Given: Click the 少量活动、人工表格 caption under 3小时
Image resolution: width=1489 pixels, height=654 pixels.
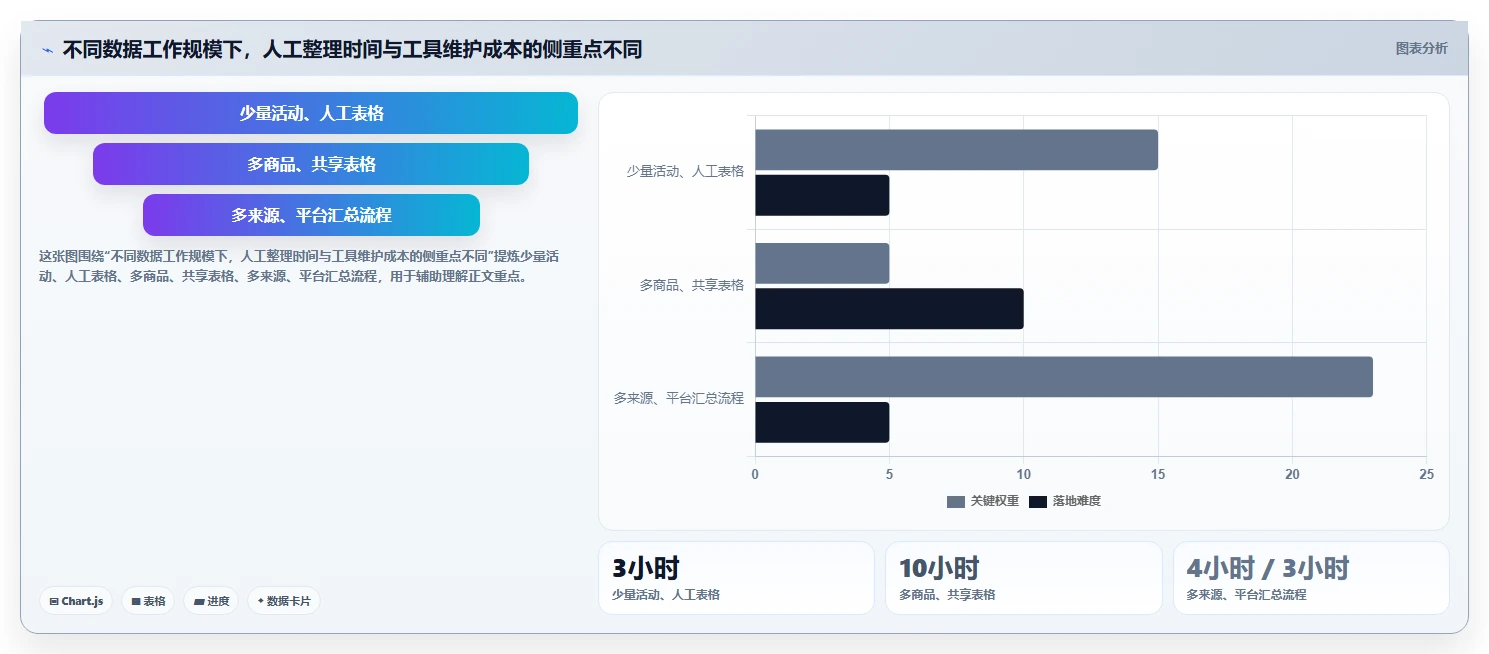Looking at the screenshot, I should tap(666, 595).
